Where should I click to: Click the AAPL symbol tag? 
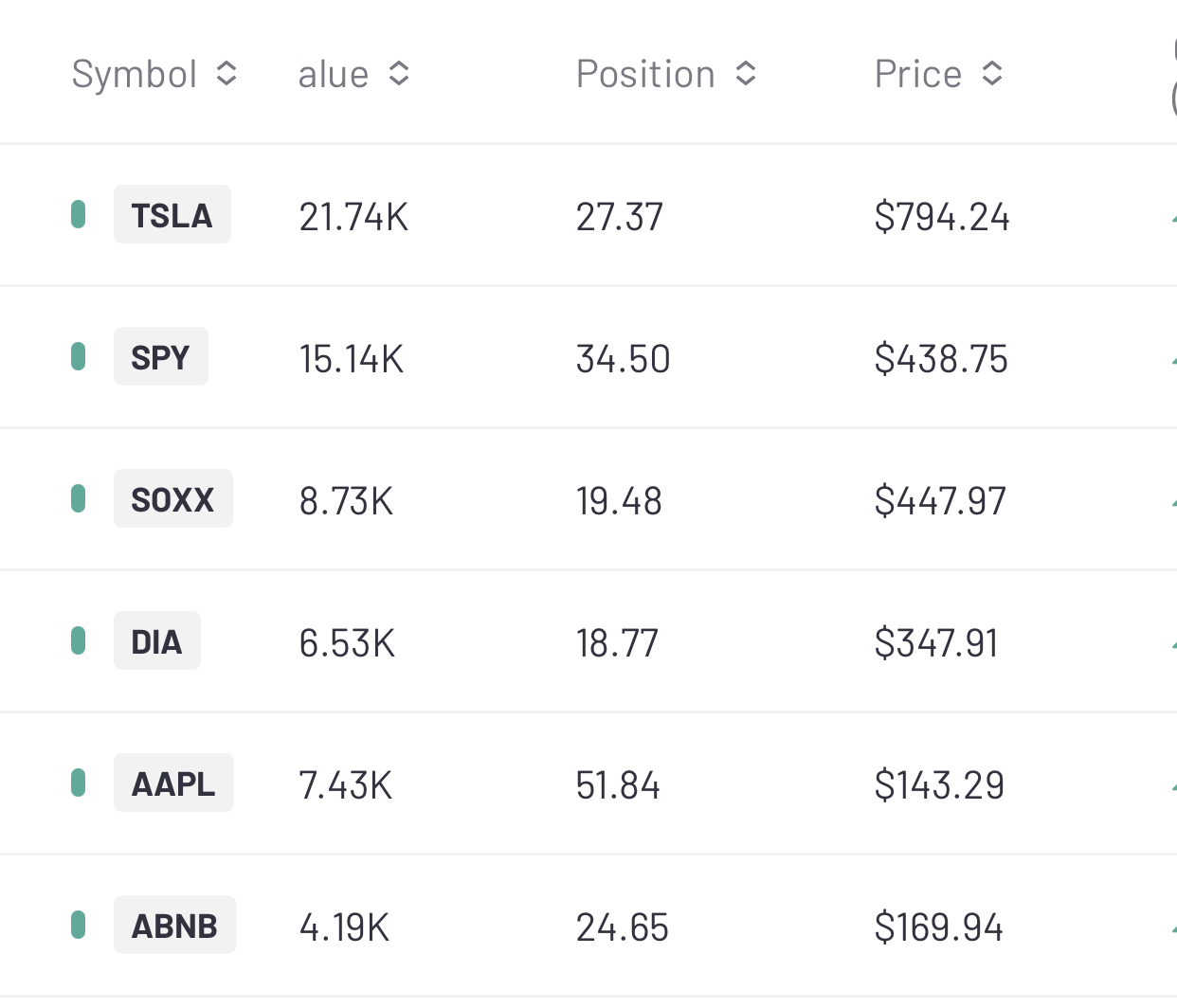173,783
